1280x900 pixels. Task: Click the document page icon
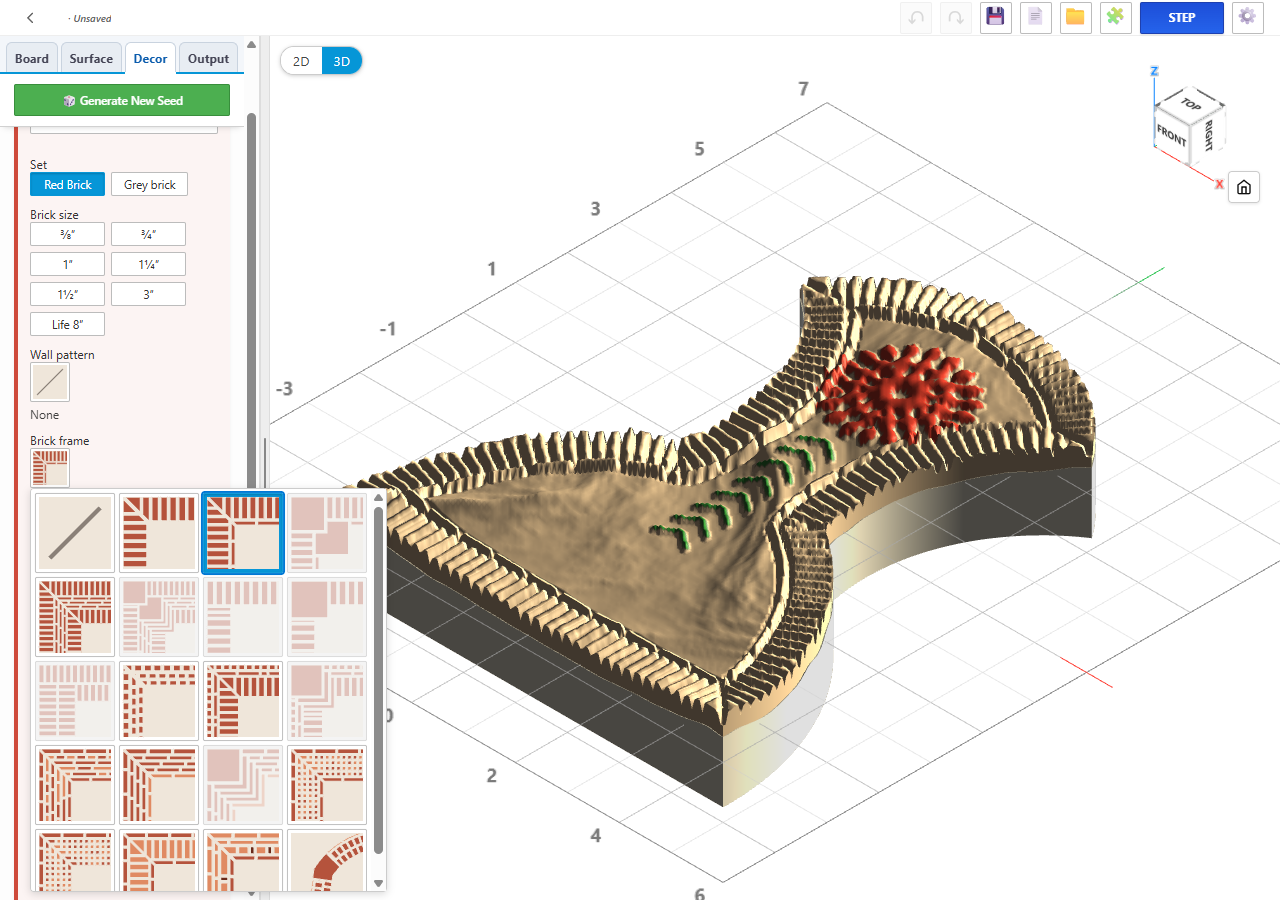pyautogui.click(x=1035, y=17)
